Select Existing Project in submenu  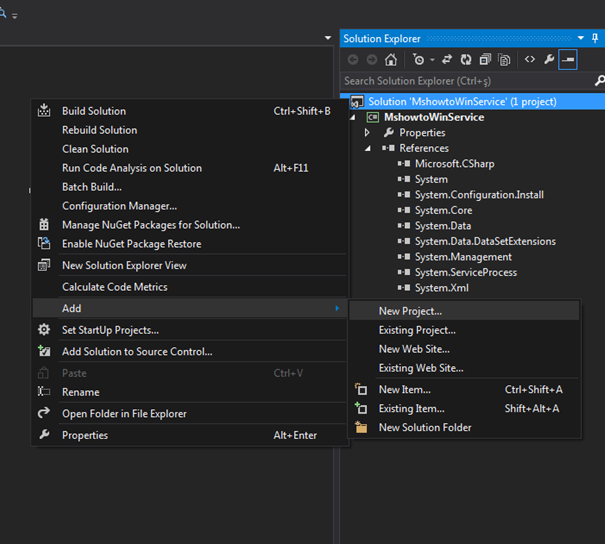(464, 330)
